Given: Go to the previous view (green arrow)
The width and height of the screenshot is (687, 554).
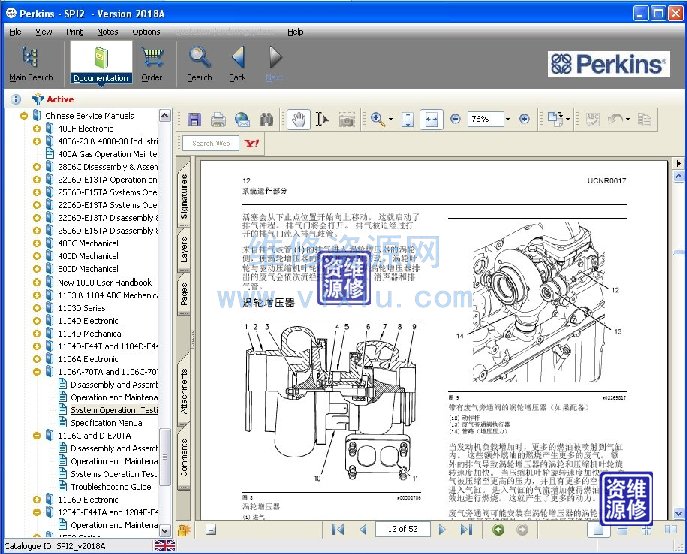Looking at the screenshot, I should pyautogui.click(x=498, y=530).
